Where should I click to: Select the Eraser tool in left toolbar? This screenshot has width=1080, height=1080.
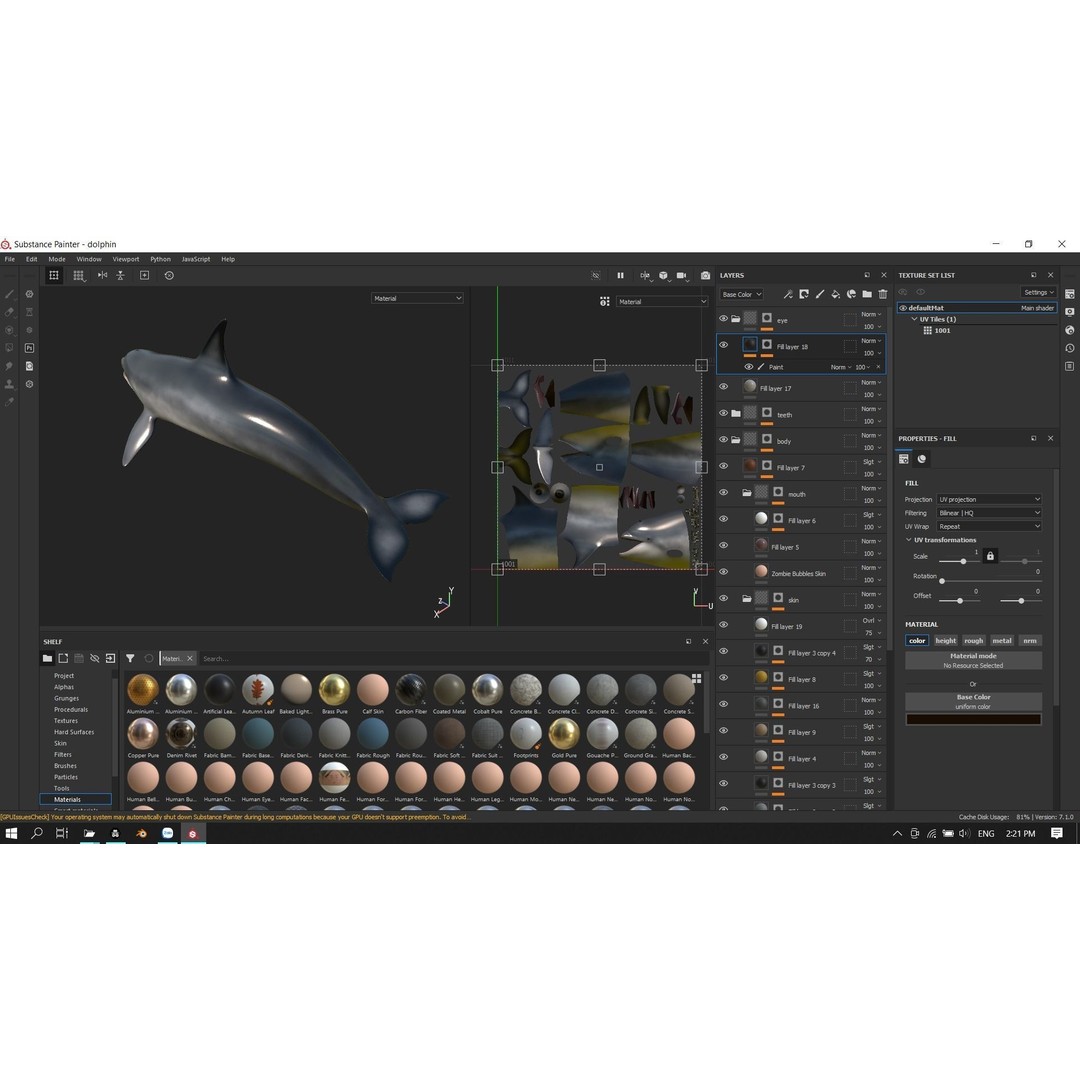10,312
